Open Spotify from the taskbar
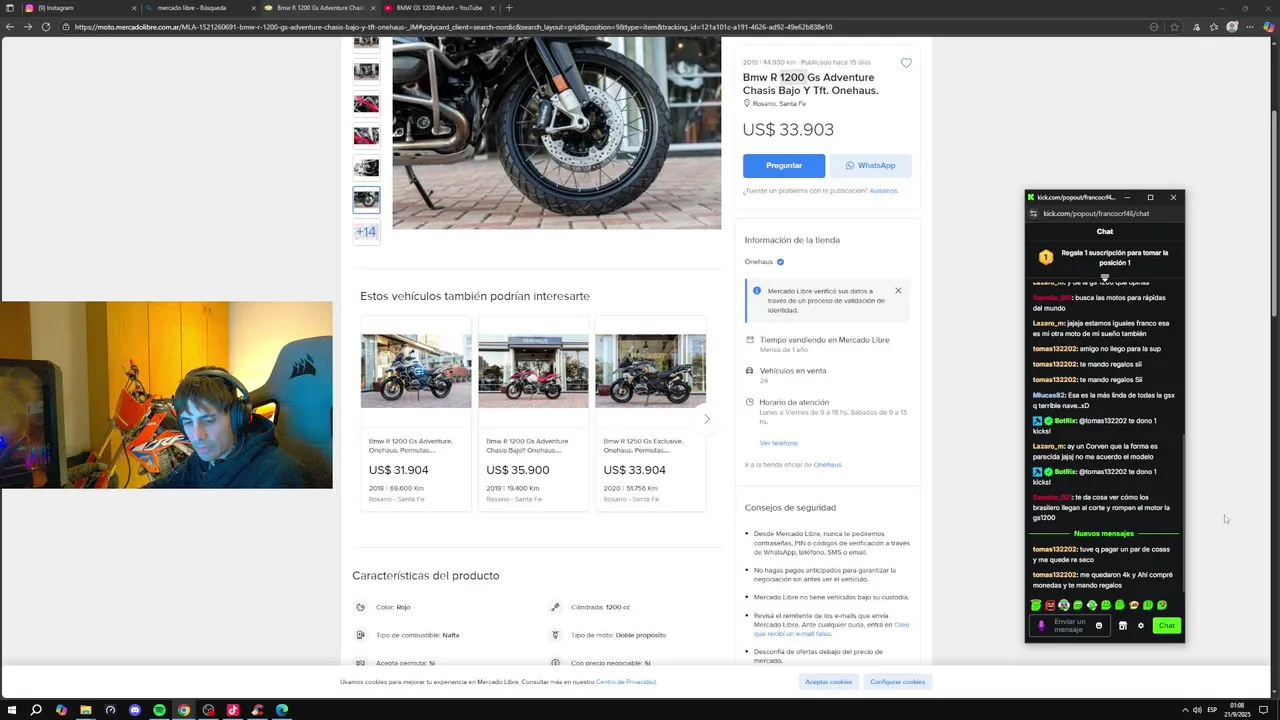 (x=159, y=710)
